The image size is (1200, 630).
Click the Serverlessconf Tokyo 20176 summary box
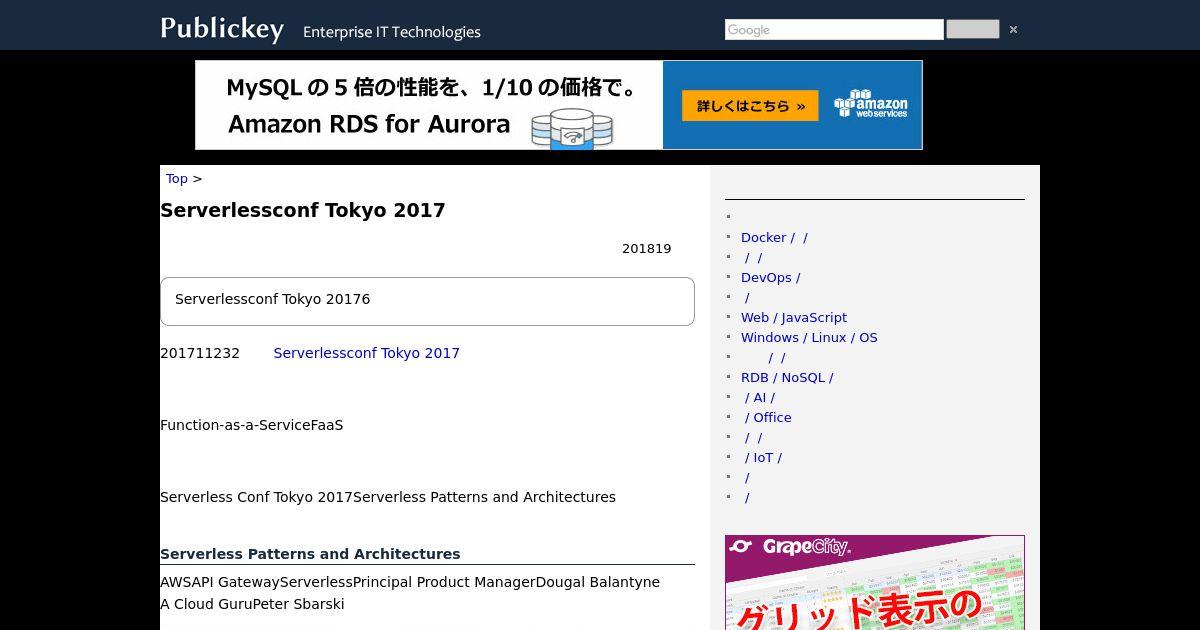coord(427,301)
